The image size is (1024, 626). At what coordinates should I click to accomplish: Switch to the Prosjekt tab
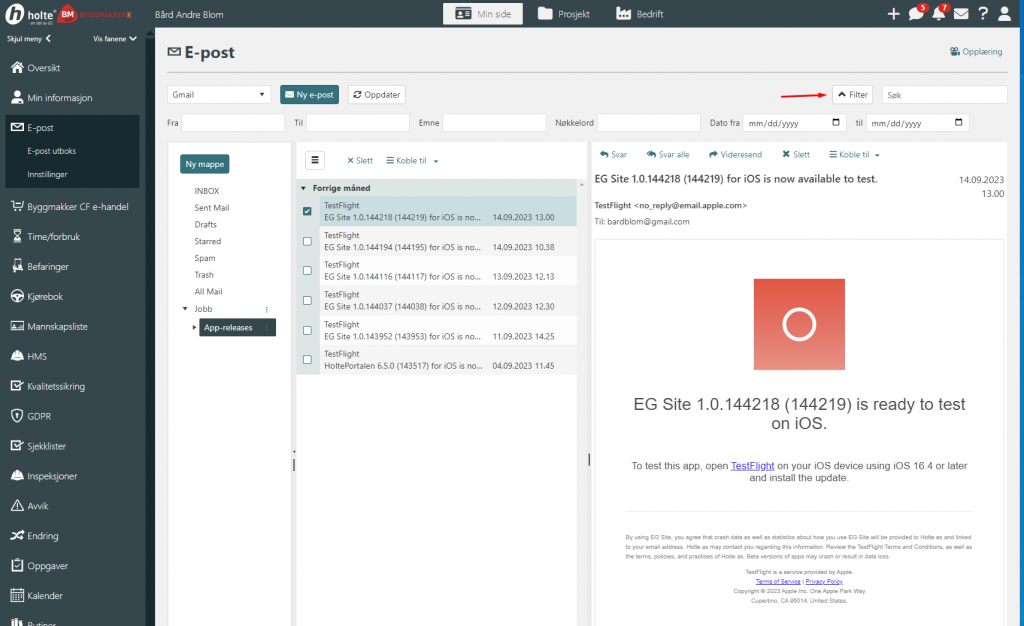(x=563, y=14)
